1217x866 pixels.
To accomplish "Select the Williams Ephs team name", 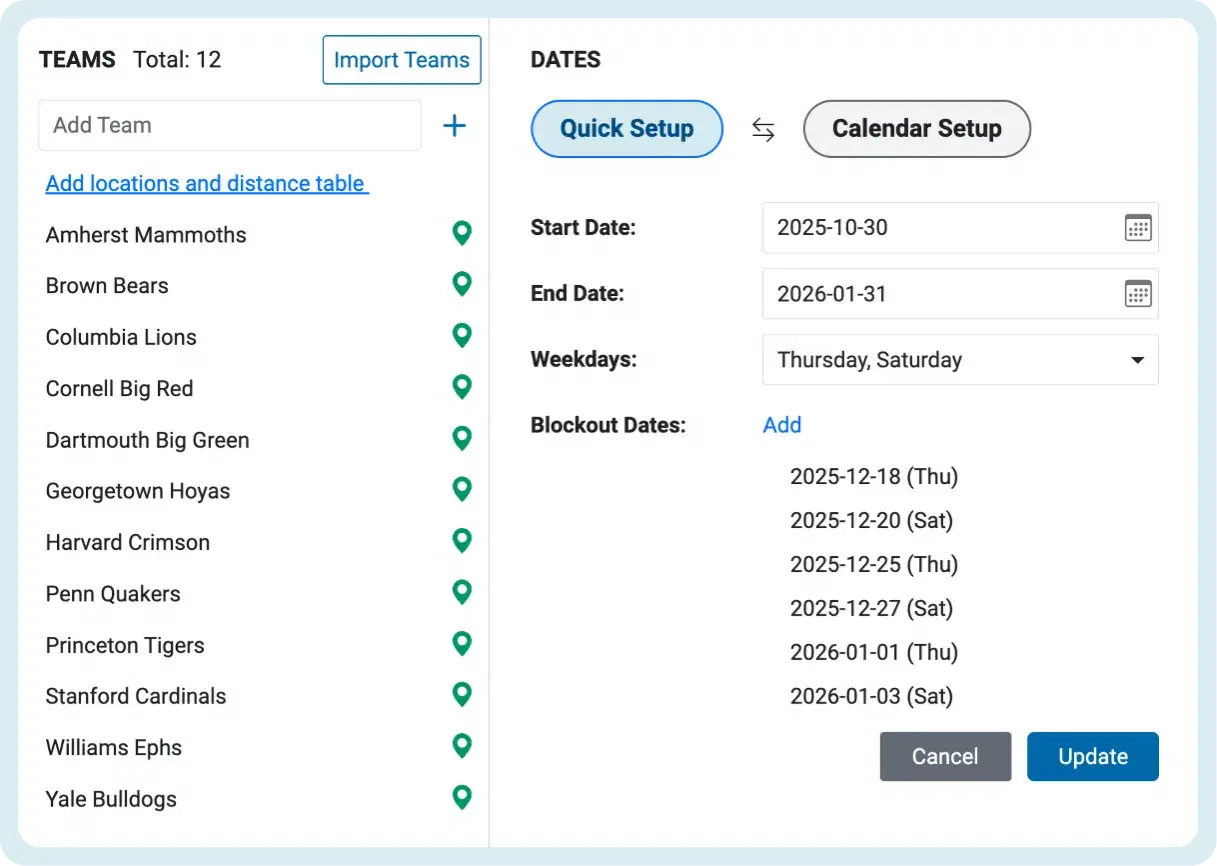I will click(114, 748).
